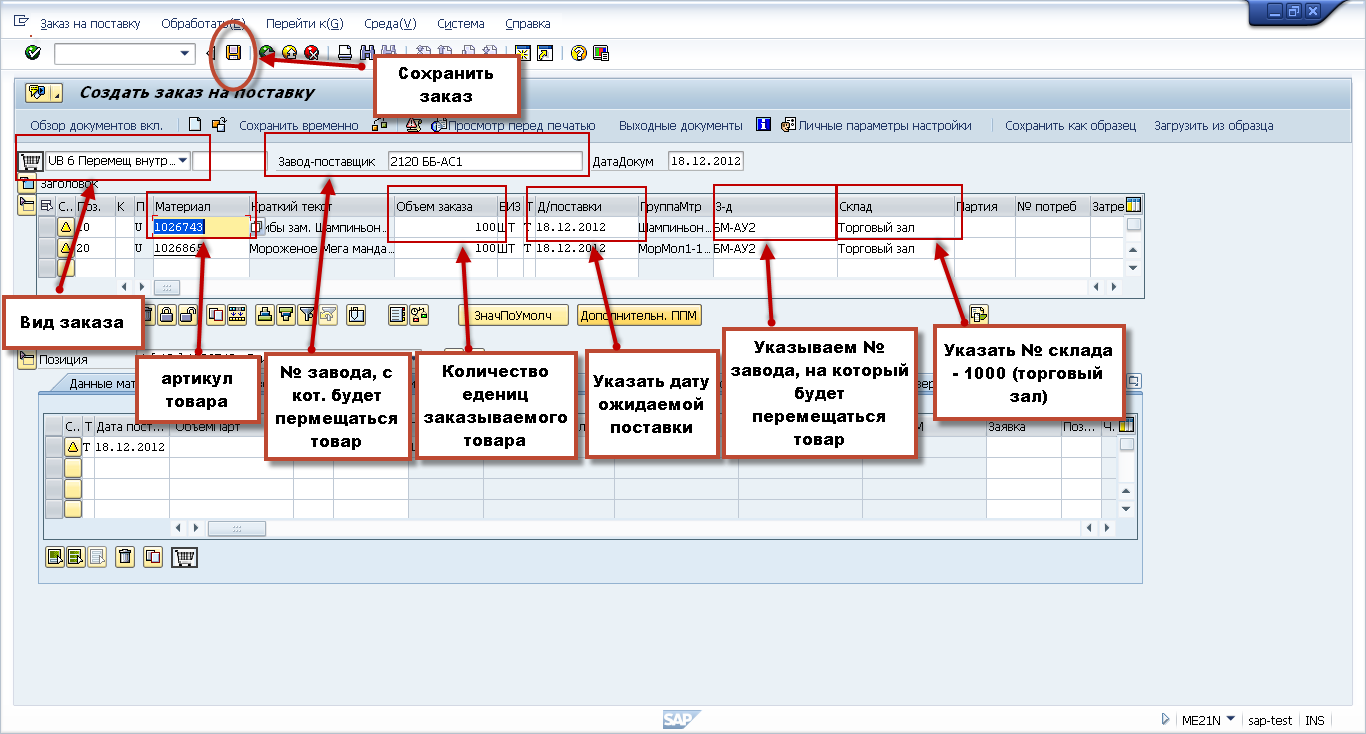Click the green Back arrow icon
Screen dimensions: 1366x734
(266, 53)
